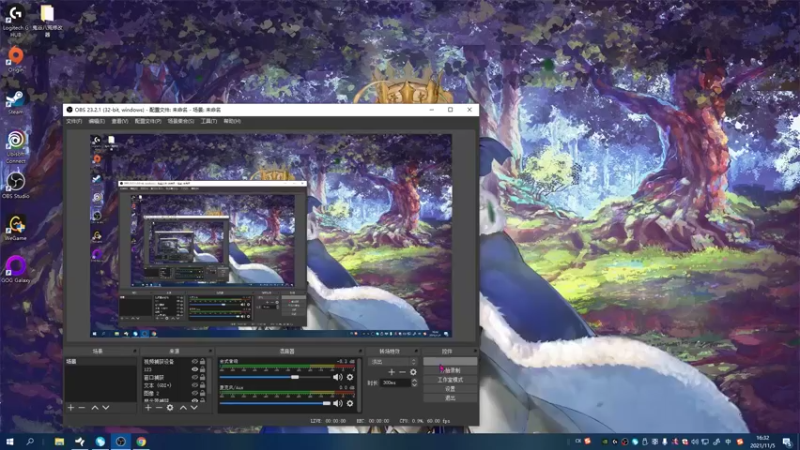Click the 退出 exit button
The image size is (800, 450).
[450, 398]
